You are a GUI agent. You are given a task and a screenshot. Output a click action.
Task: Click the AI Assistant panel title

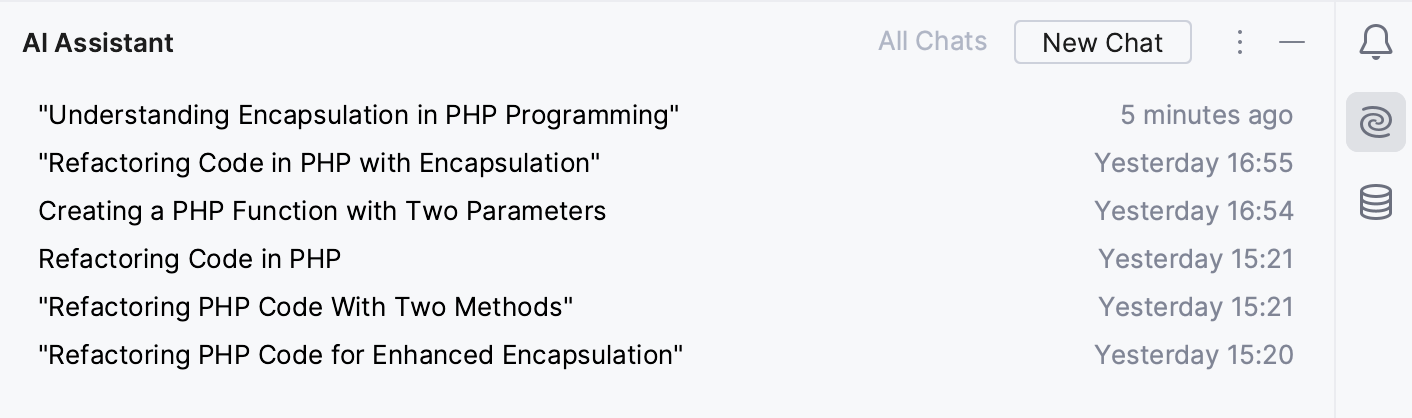click(98, 43)
